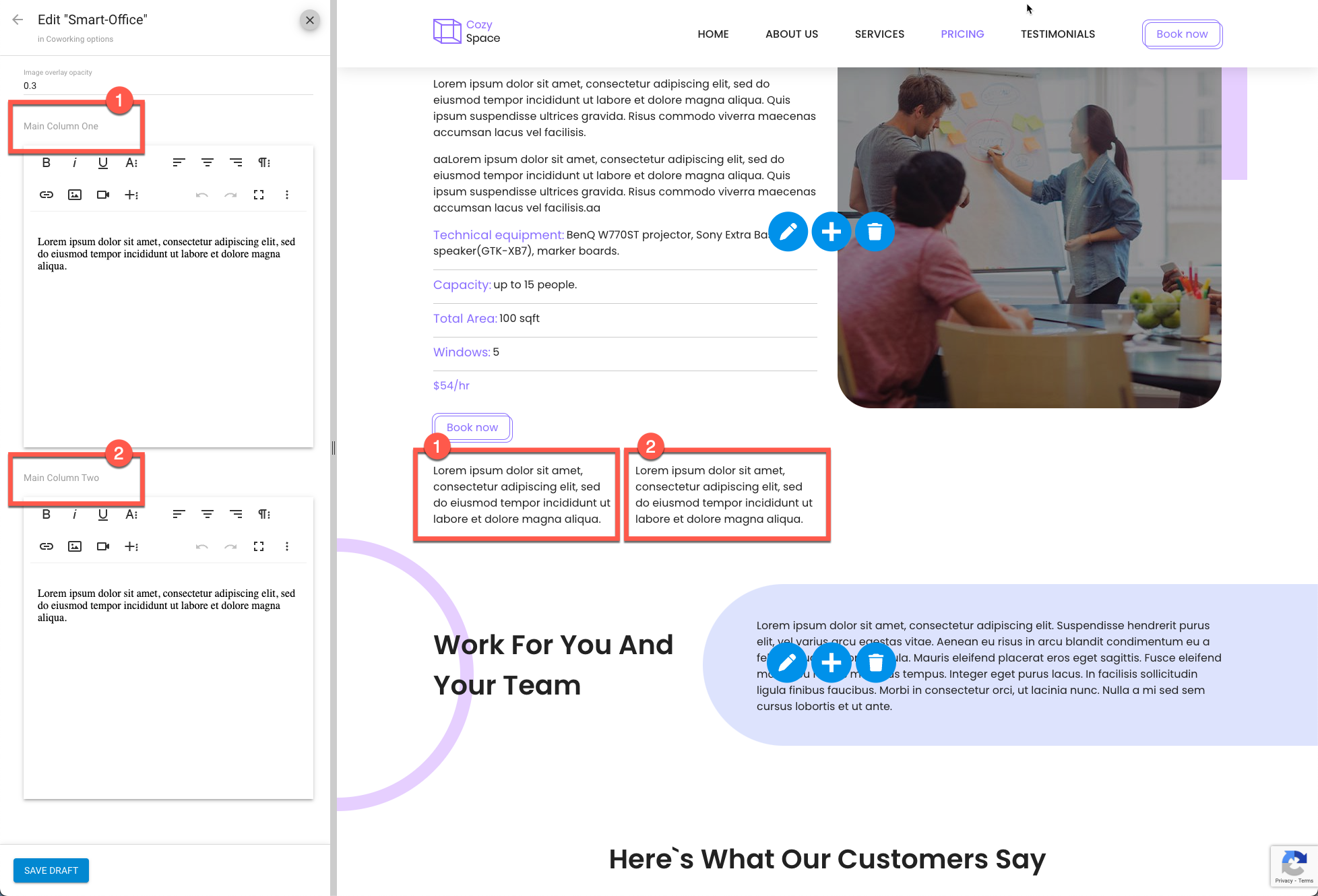This screenshot has width=1318, height=896.
Task: Toggle center alignment in Main Column Two editor
Action: tap(208, 514)
